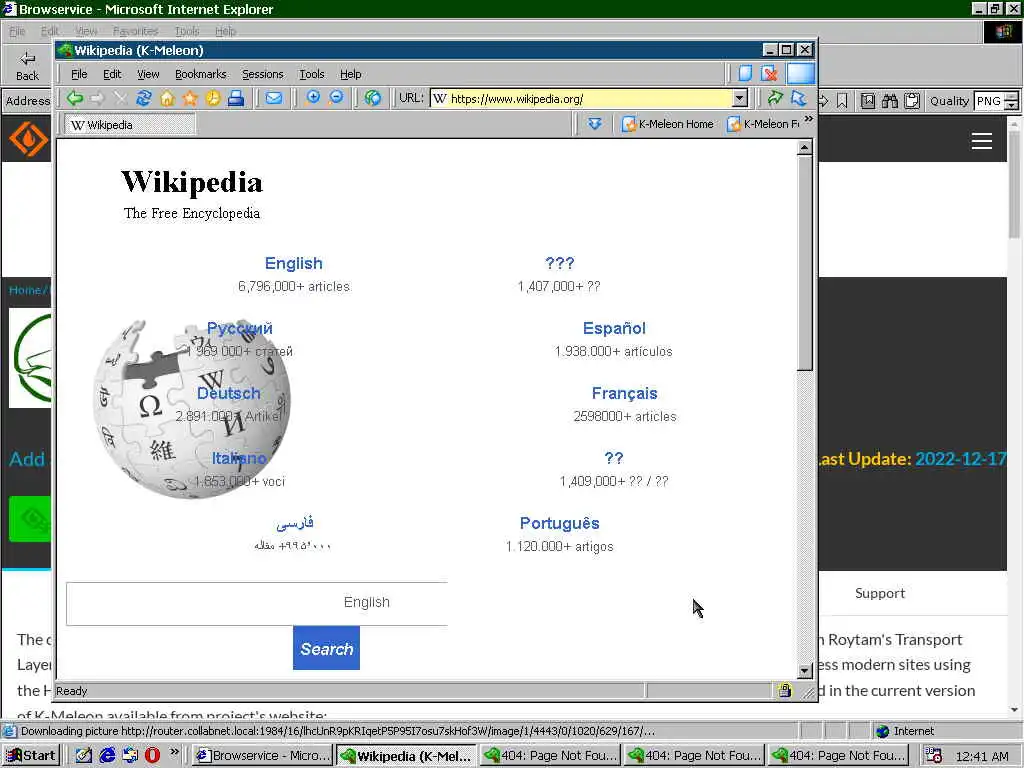
Task: Select the Wikipedia tab
Action: coord(129,125)
